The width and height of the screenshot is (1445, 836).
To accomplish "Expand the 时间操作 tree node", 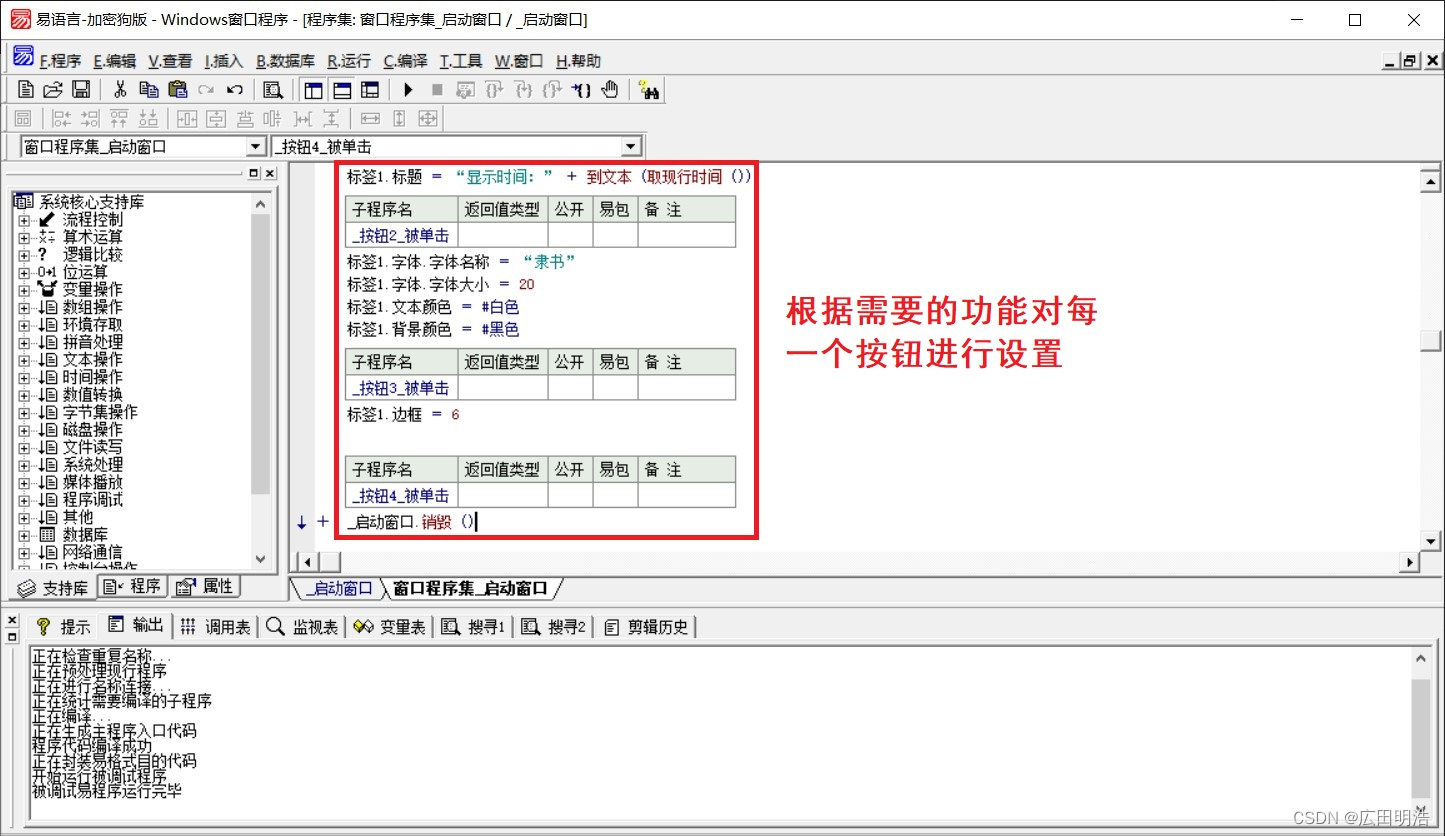I will point(24,377).
